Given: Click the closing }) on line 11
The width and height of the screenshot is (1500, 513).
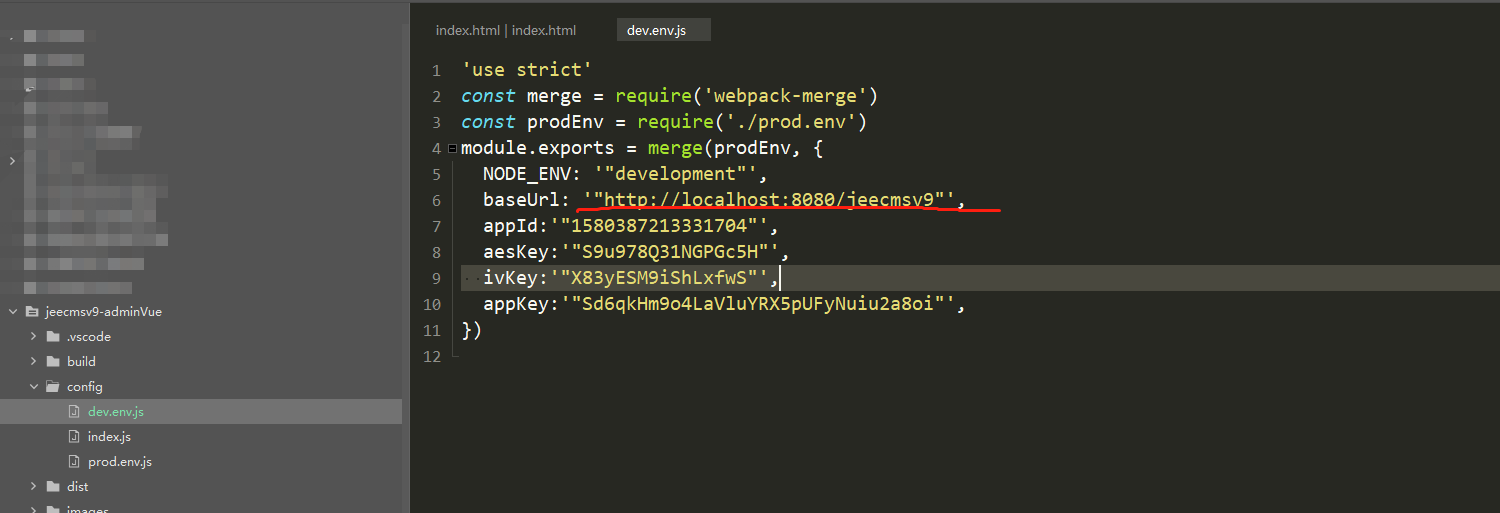Looking at the screenshot, I should point(472,330).
